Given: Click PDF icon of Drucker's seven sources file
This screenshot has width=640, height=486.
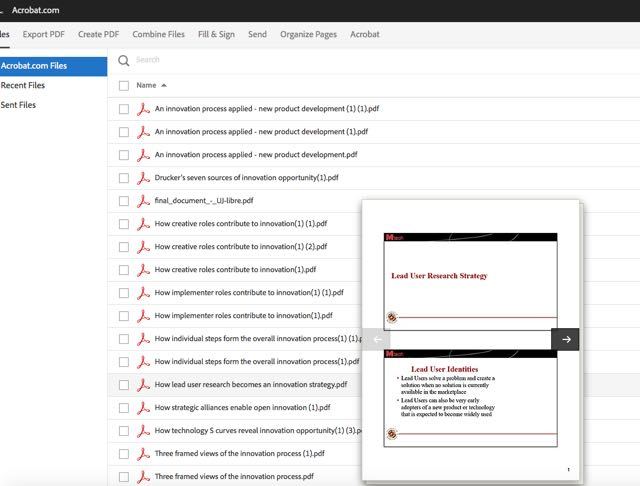Looking at the screenshot, I should [143, 178].
